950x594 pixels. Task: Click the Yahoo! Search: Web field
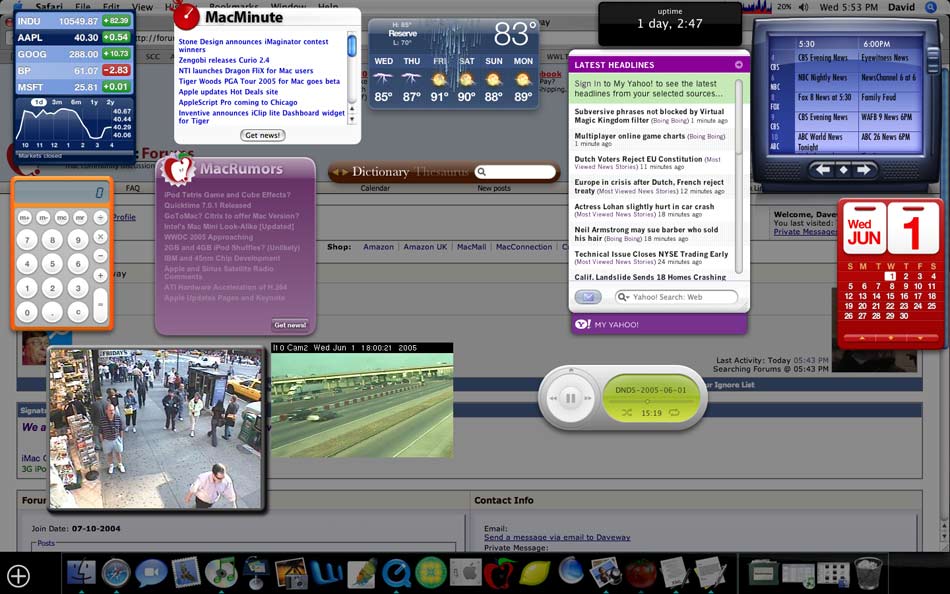(x=676, y=297)
